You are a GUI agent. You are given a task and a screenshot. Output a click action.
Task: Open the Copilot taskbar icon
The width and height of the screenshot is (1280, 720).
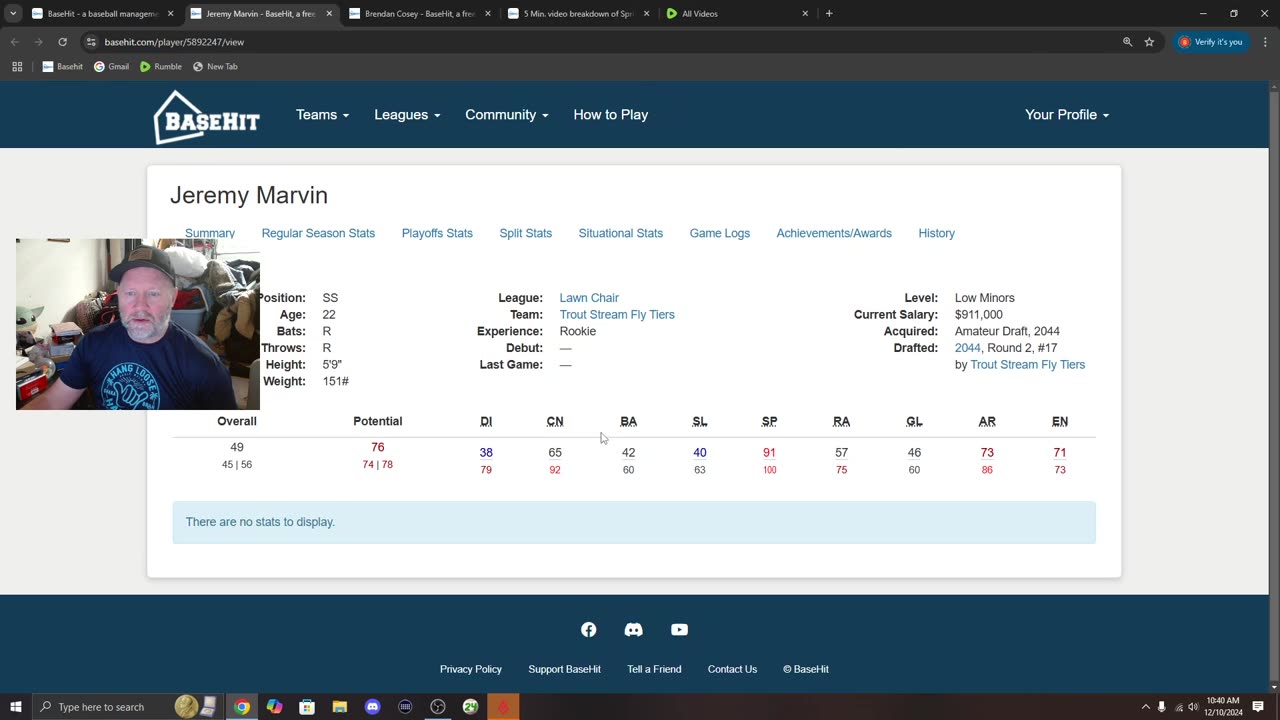[274, 707]
